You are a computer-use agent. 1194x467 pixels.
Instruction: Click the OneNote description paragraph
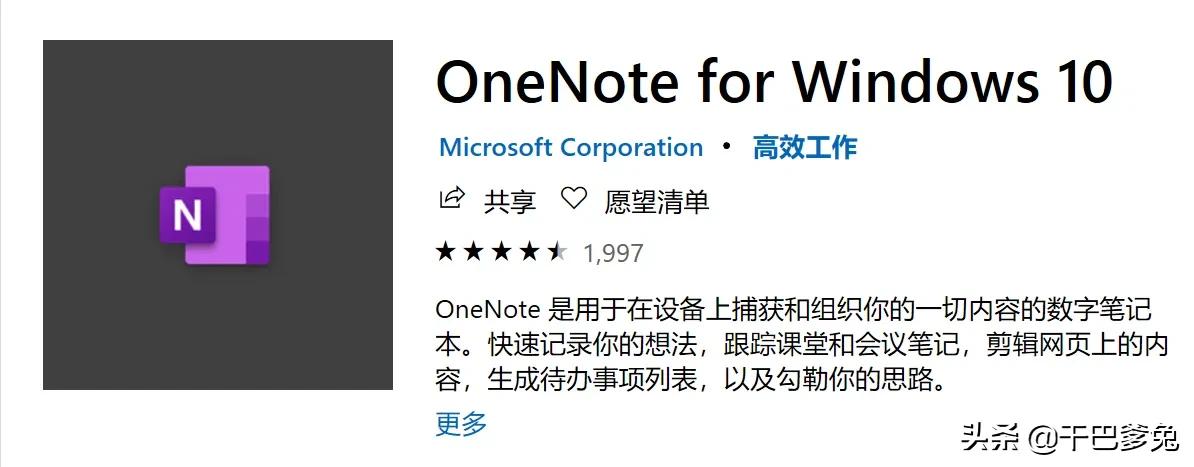tap(800, 344)
